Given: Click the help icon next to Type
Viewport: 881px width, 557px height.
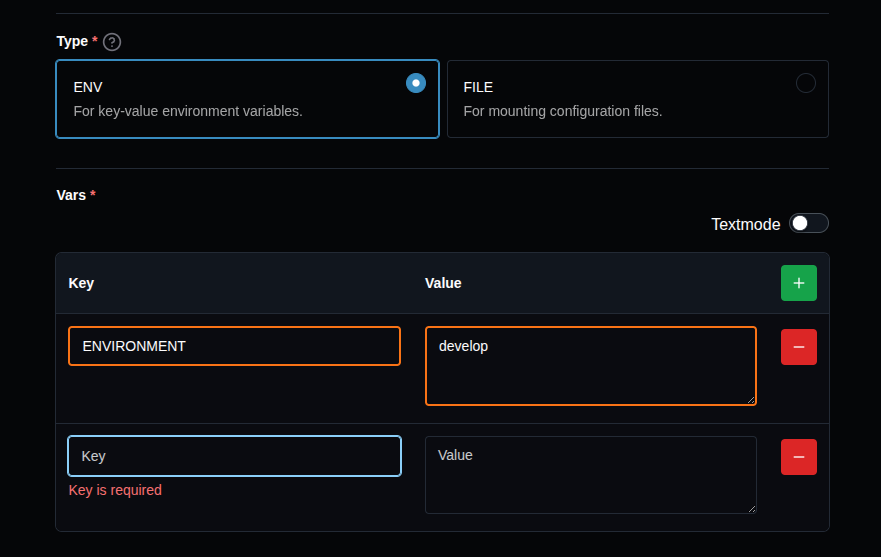Looking at the screenshot, I should 112,42.
